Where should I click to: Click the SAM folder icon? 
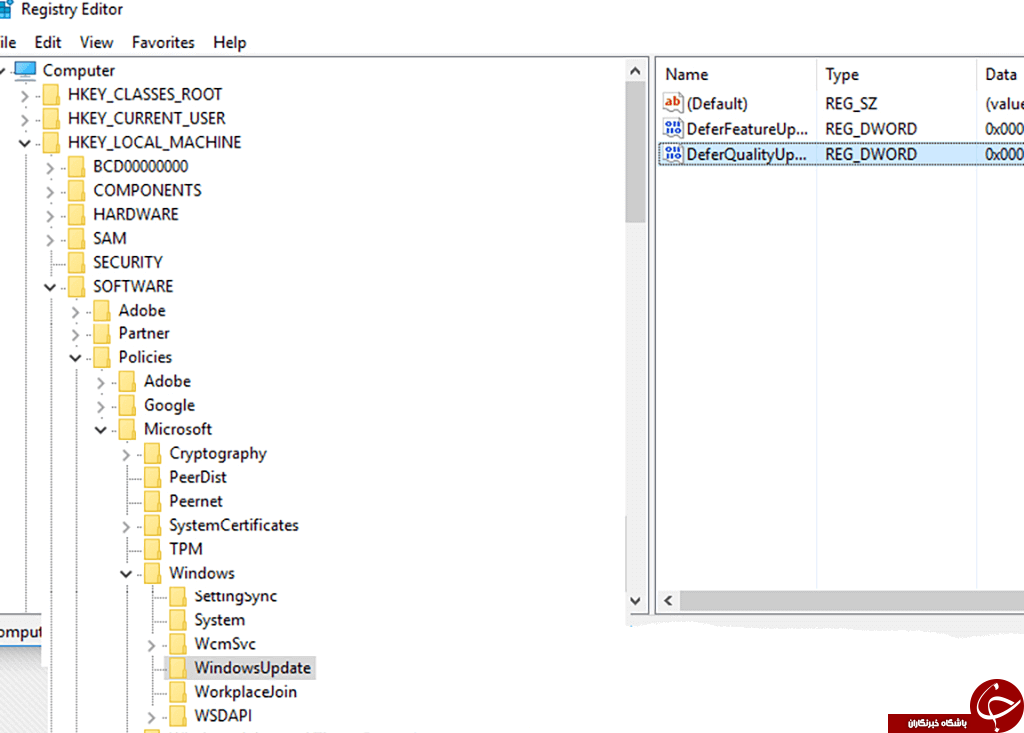77,238
